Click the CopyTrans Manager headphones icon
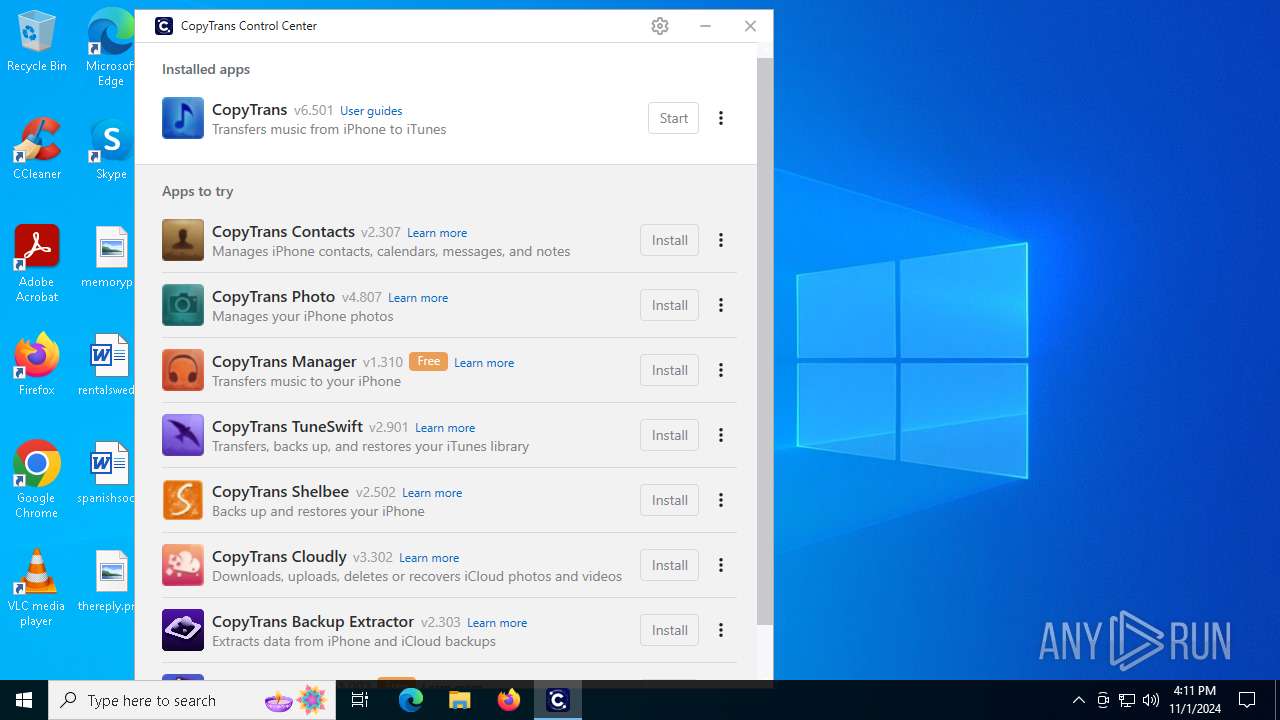The height and width of the screenshot is (720, 1280). (x=183, y=370)
